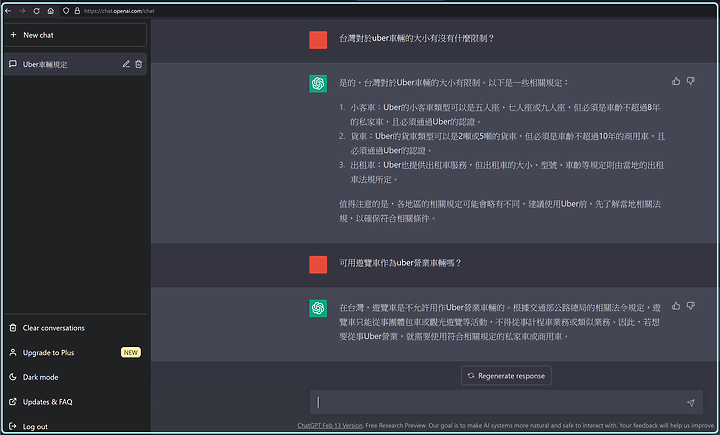Send message with the paper plane icon

click(691, 403)
